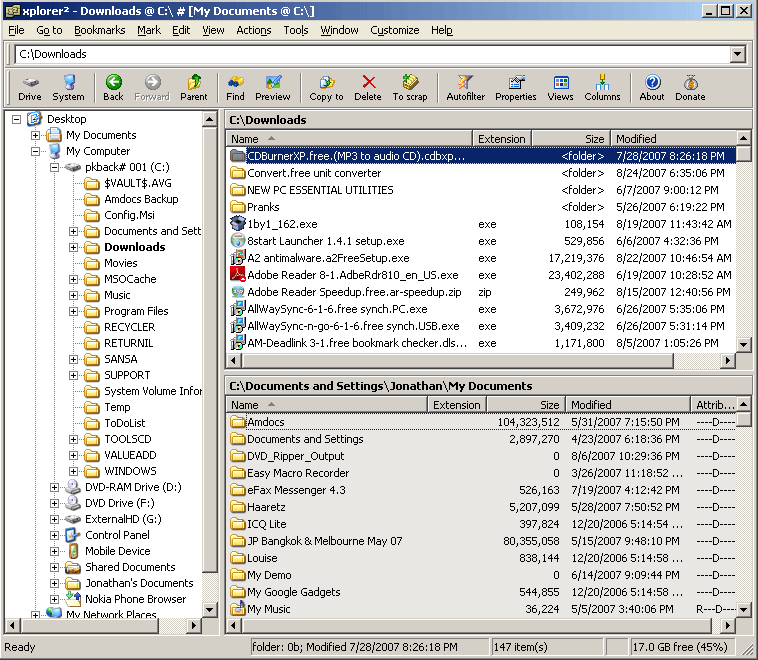This screenshot has width=758, height=660.
Task: Click Adobe Reader Speedup zip file icon
Action: (x=237, y=292)
